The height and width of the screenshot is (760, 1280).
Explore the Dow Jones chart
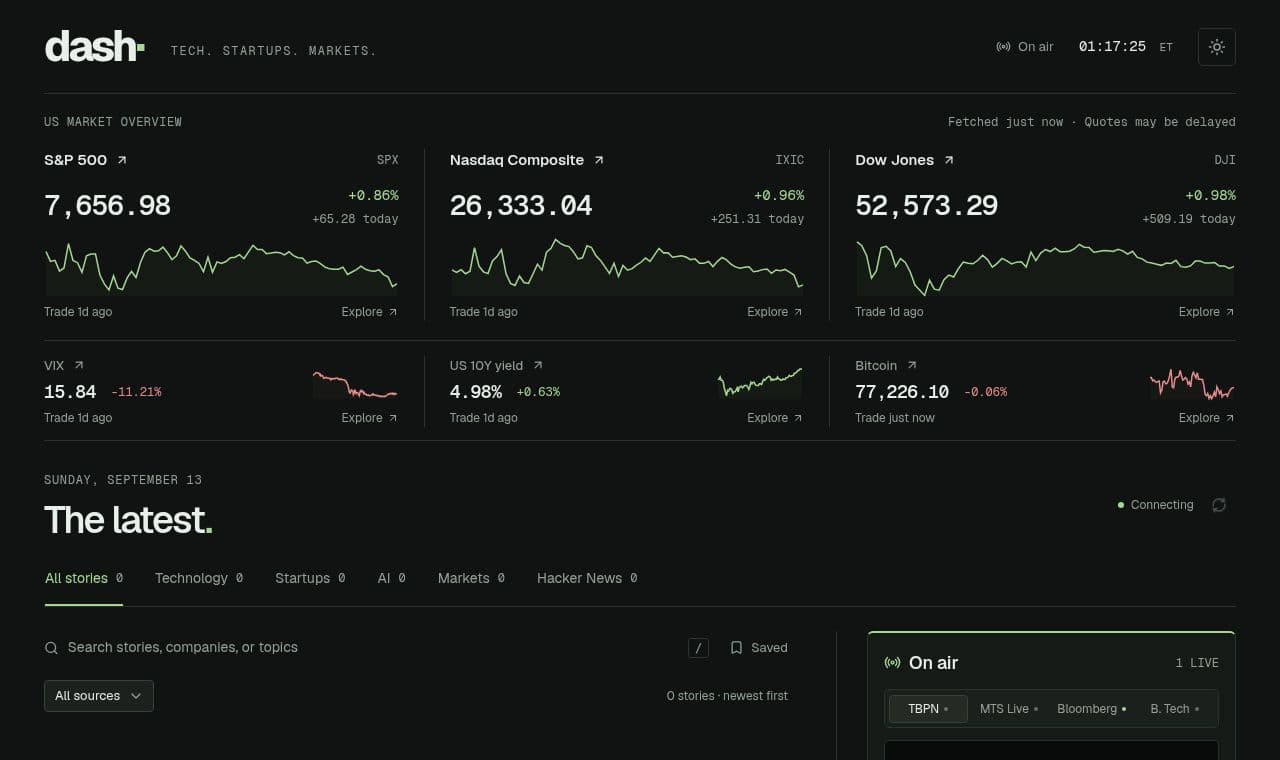[1207, 312]
